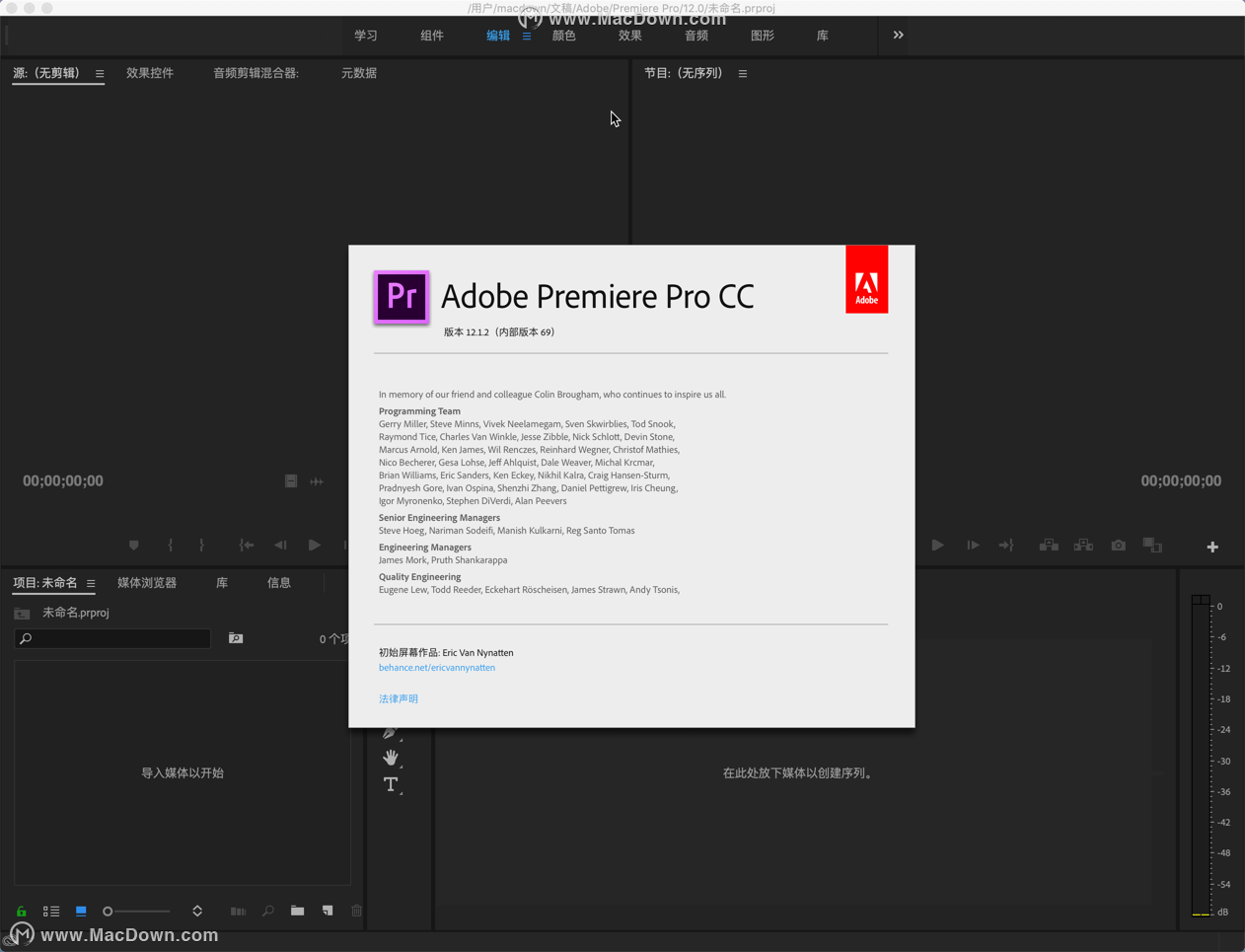Open the 元数据 panel tab
The image size is (1245, 952).
click(x=359, y=73)
